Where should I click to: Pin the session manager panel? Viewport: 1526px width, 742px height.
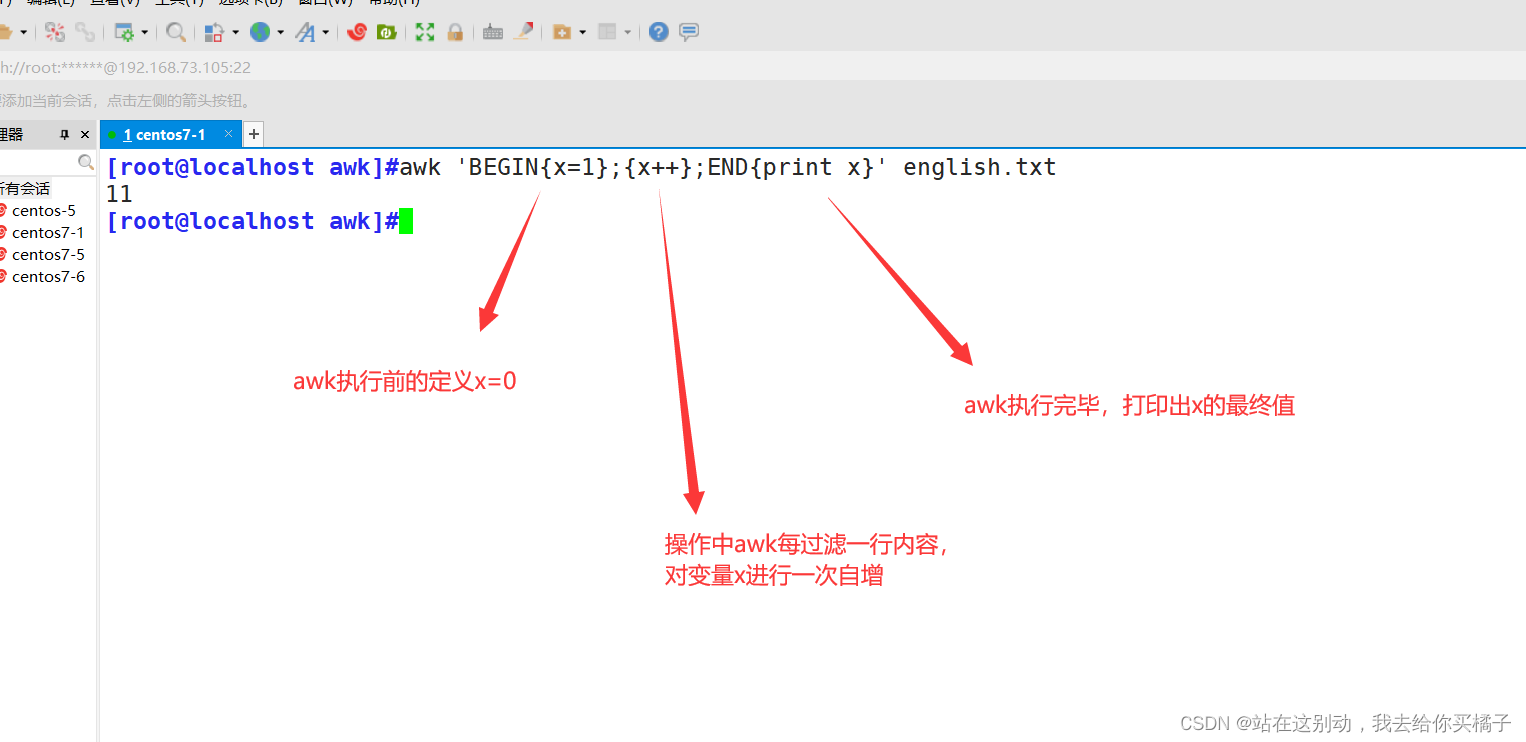64,134
